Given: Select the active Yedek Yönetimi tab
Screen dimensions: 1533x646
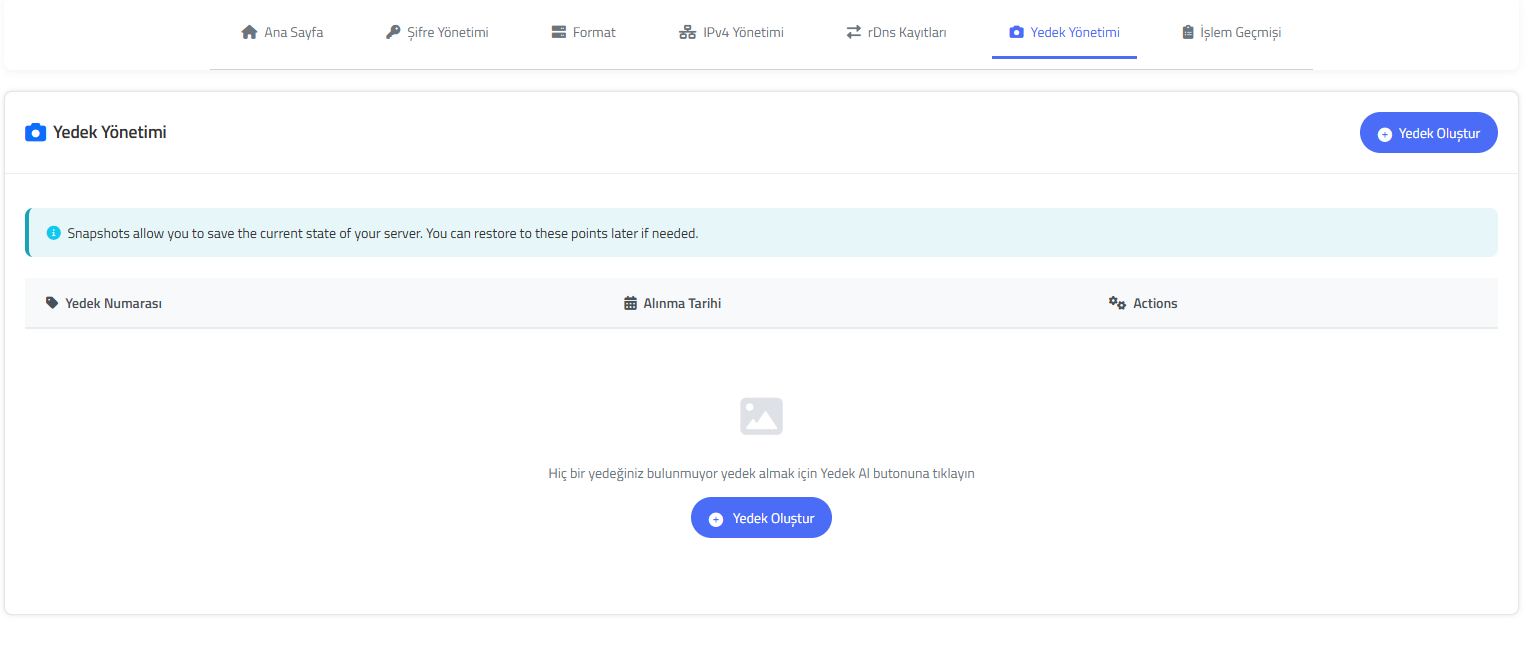Looking at the screenshot, I should coord(1064,32).
